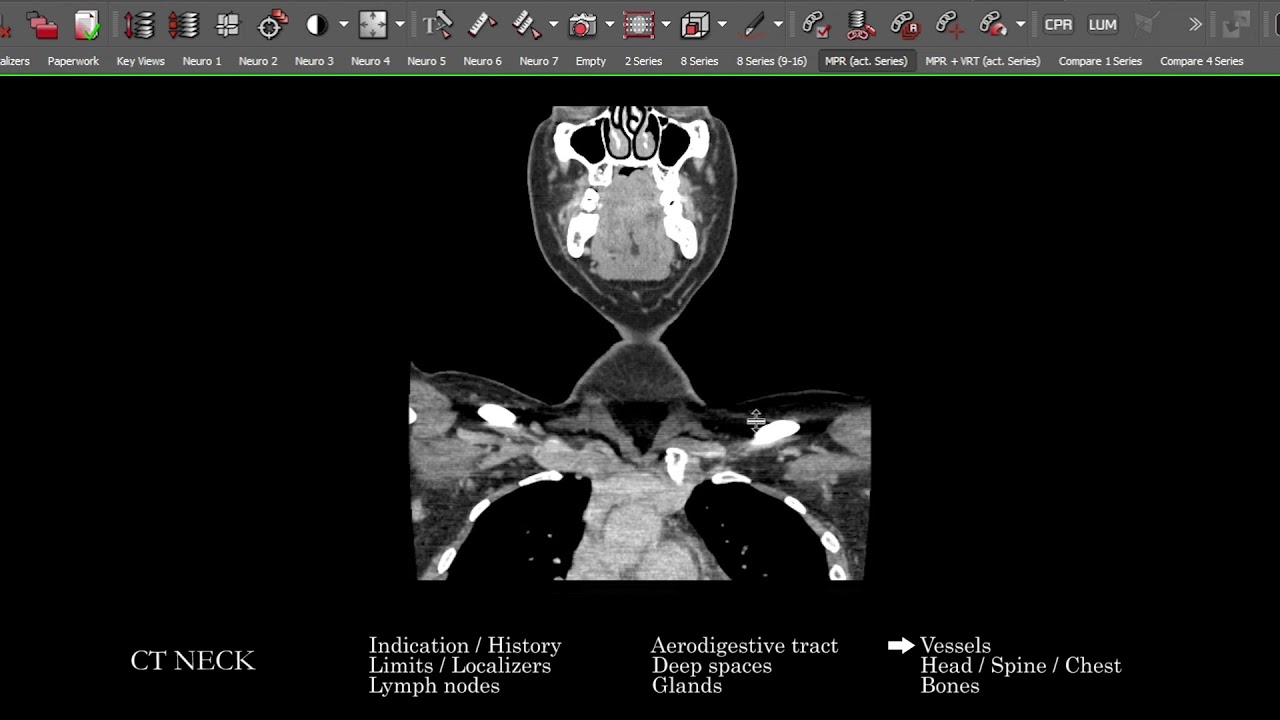1280x720 pixels.
Task: Select the pencil drawing tool
Action: pos(752,25)
